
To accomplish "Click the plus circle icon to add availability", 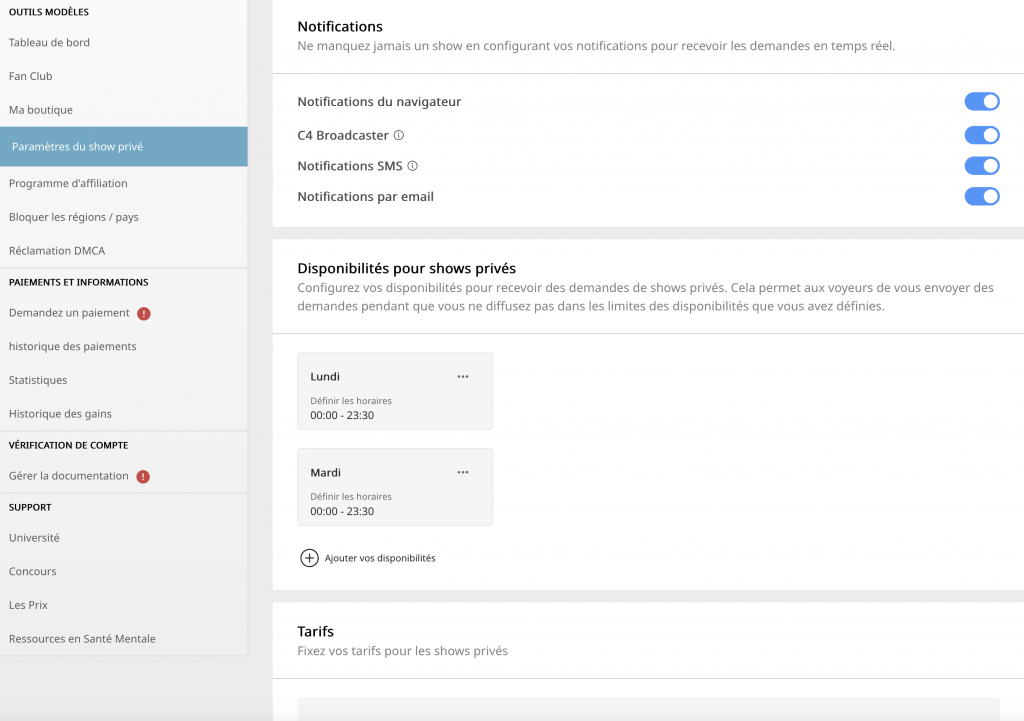I will 309,558.
